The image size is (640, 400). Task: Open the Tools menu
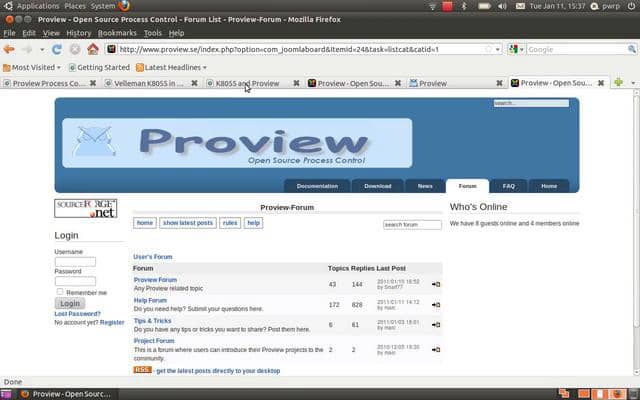[x=153, y=33]
